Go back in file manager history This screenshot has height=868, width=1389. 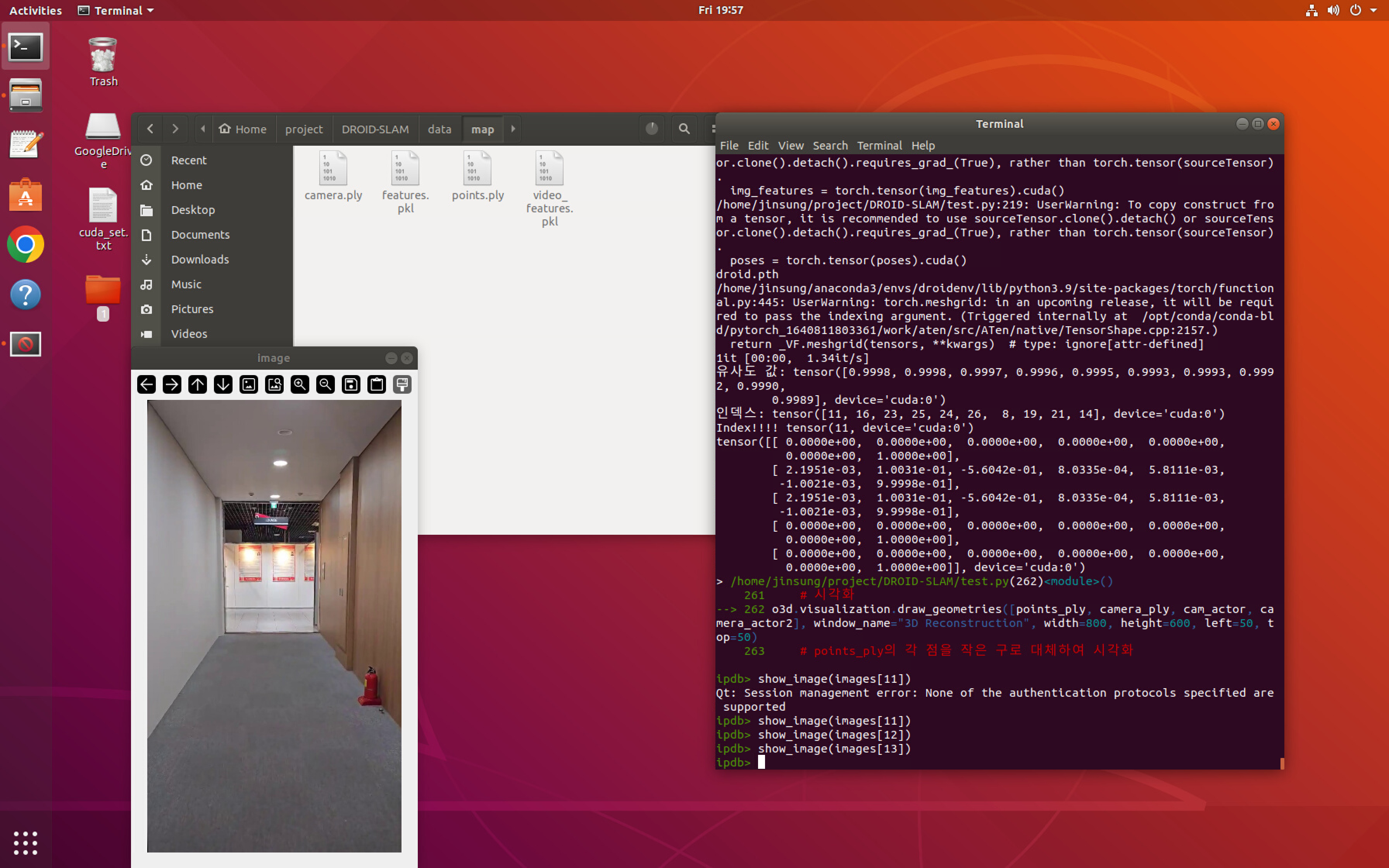tap(150, 129)
